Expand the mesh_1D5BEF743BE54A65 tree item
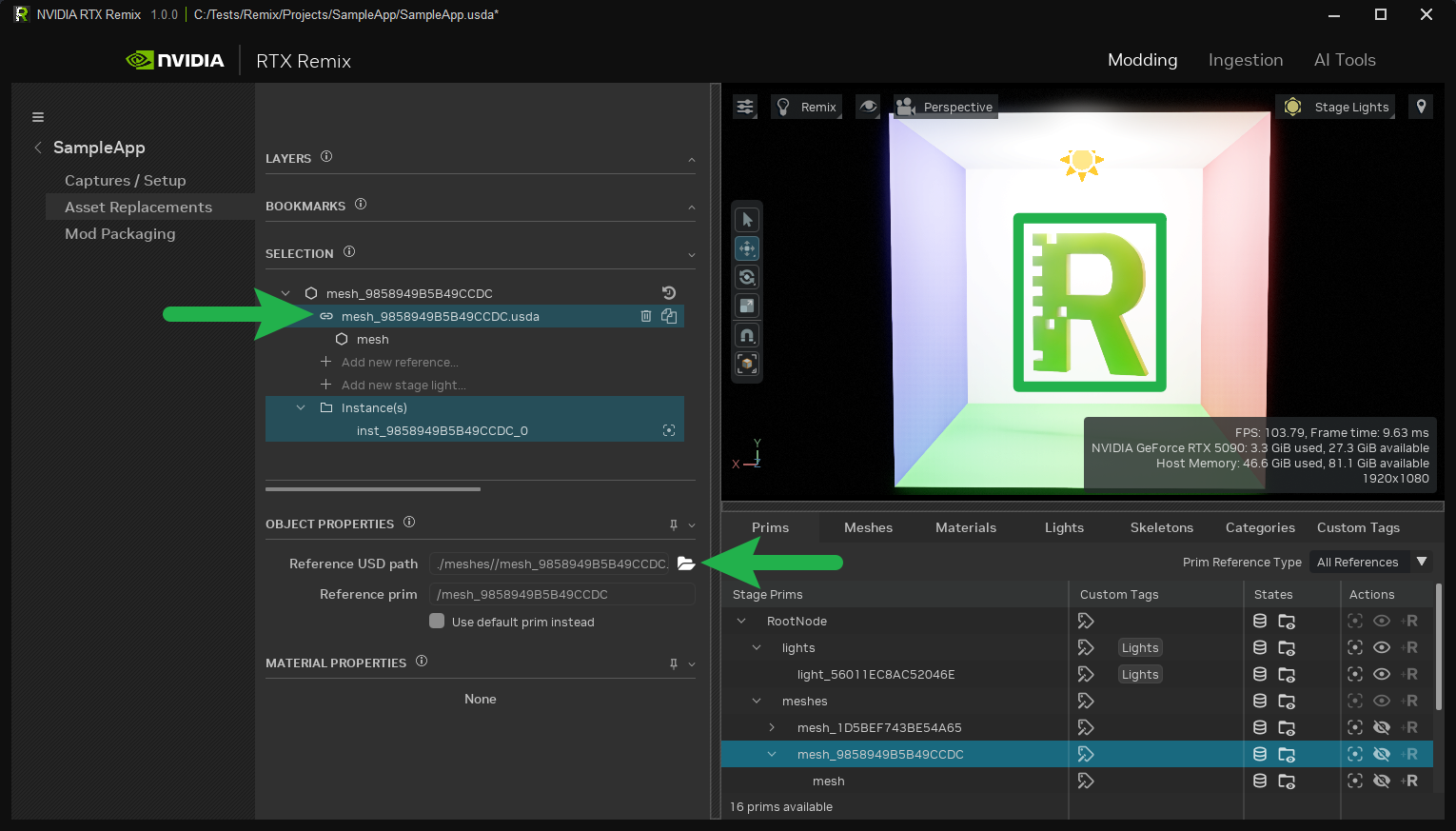 point(772,727)
